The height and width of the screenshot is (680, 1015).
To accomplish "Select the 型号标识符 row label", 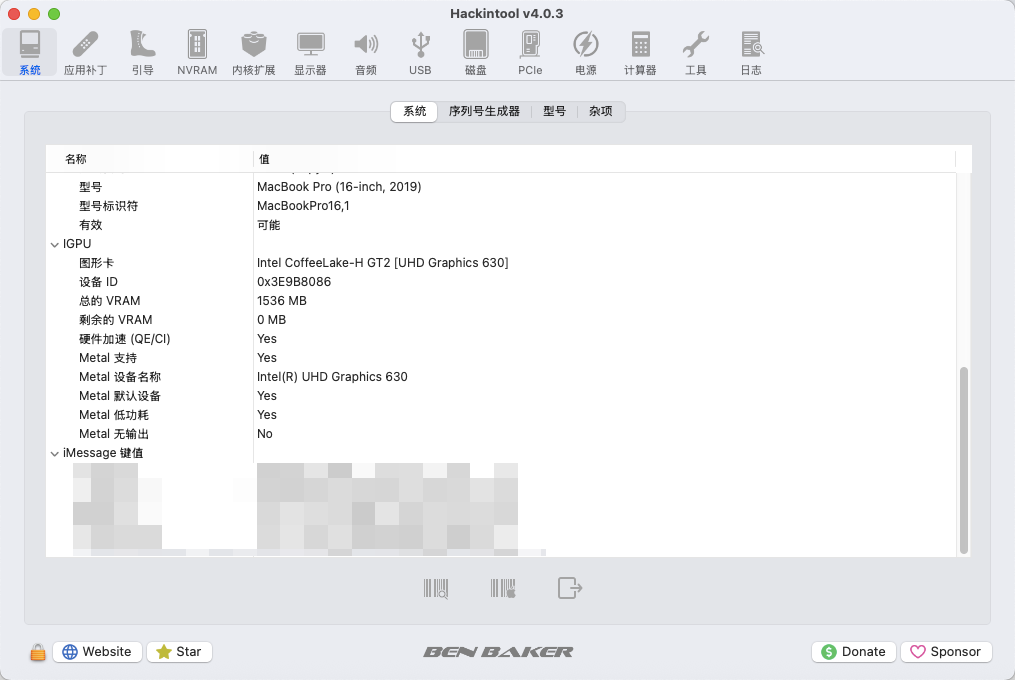I will pyautogui.click(x=109, y=206).
